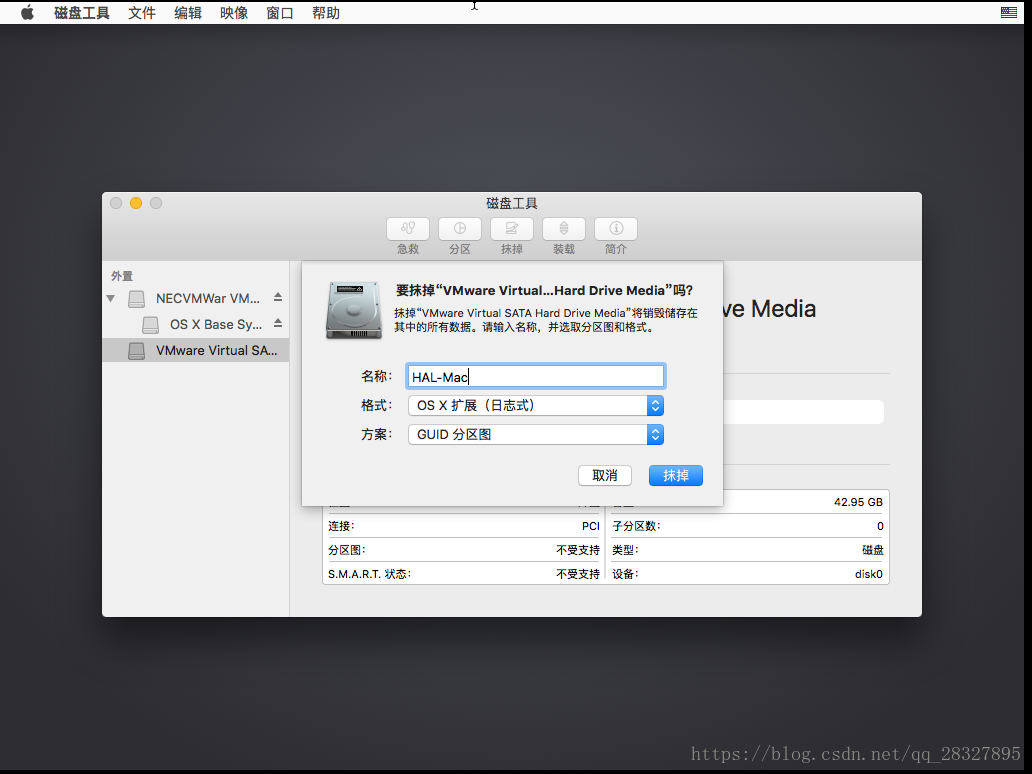Click the 抹掉 erase toolbar icon
The height and width of the screenshot is (774, 1032).
(x=511, y=228)
